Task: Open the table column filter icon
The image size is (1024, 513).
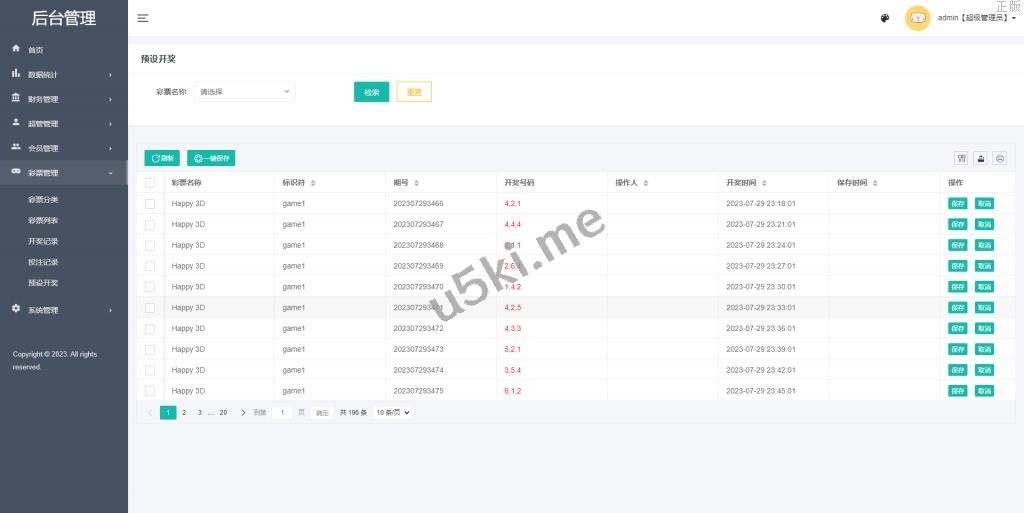Action: 961,158
